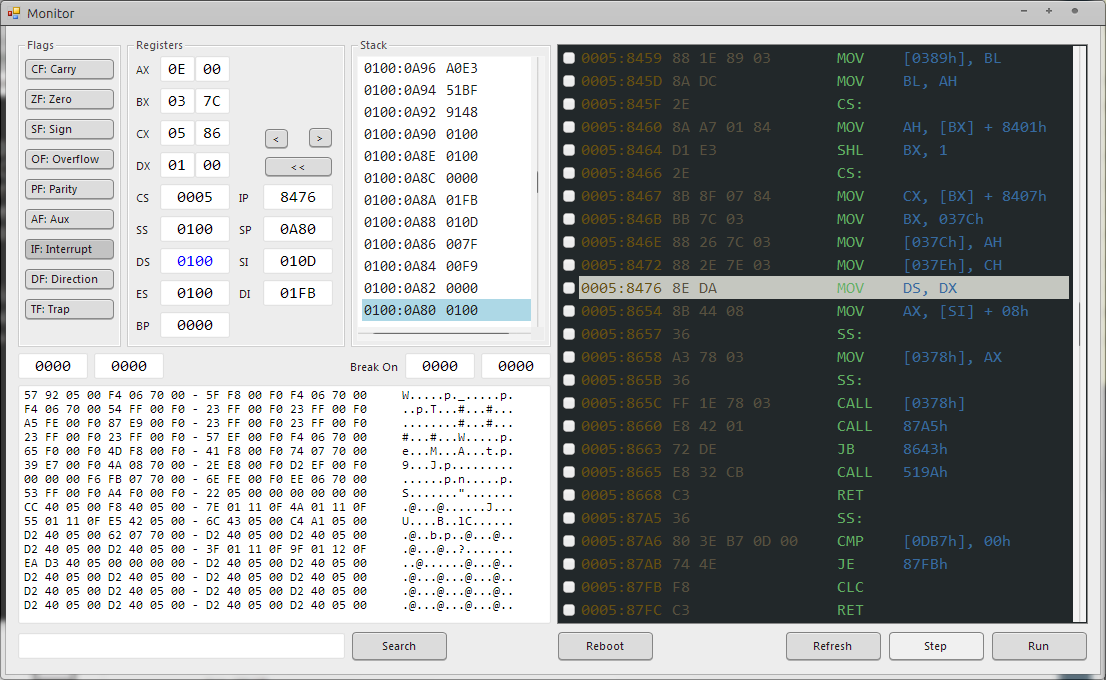This screenshot has width=1106, height=680.
Task: Click the IP register value field 8476
Action: [x=298, y=198]
